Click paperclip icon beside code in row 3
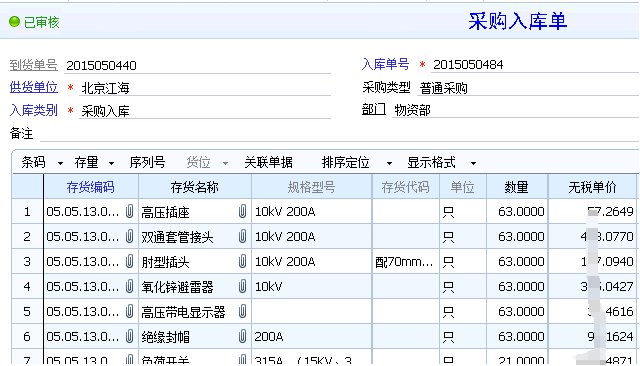640x366 pixels. pos(129,261)
